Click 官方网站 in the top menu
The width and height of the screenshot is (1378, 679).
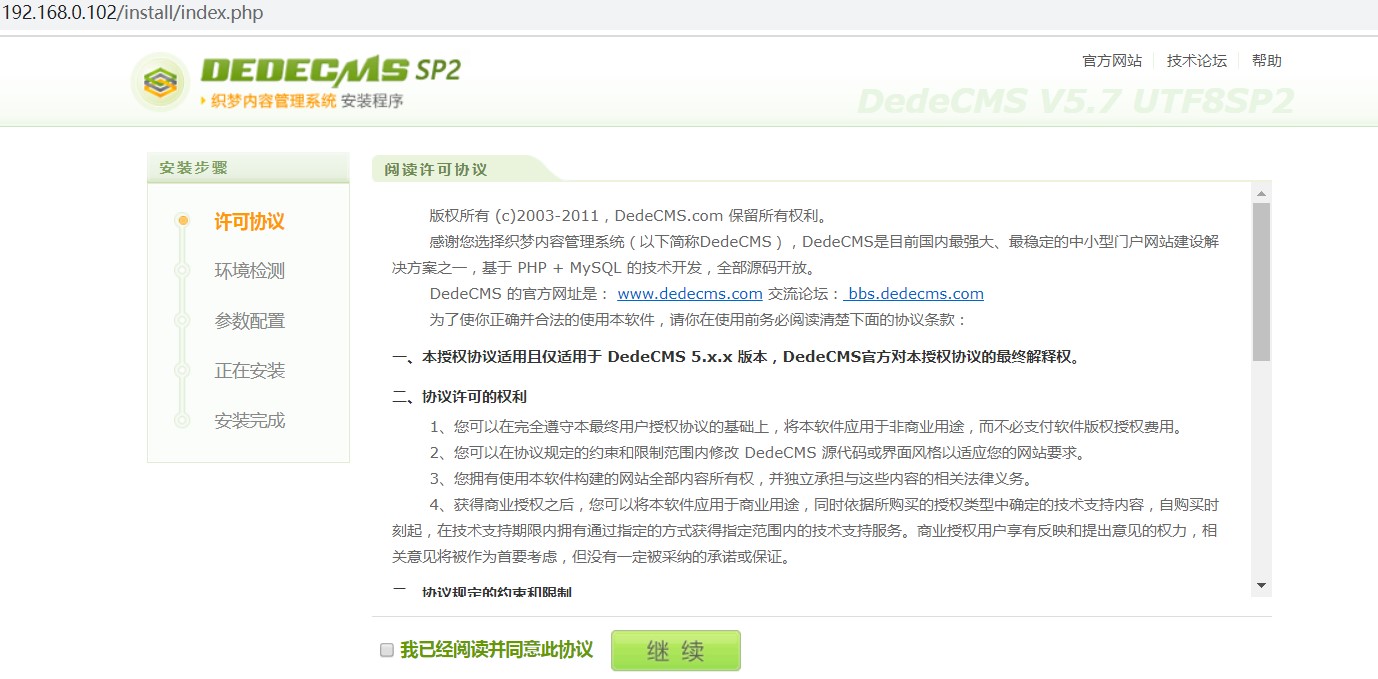click(1112, 60)
